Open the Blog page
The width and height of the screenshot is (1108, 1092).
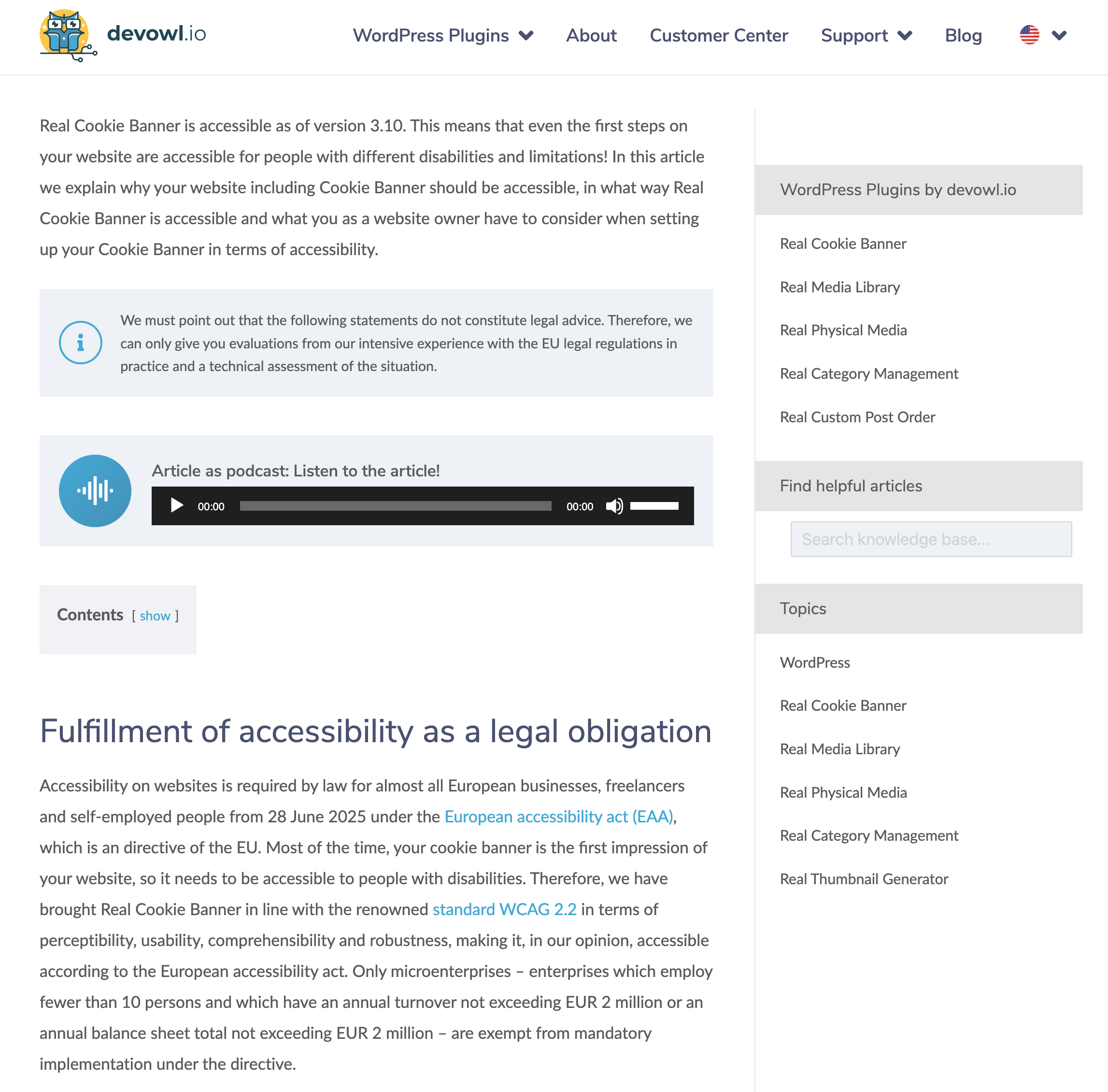click(963, 35)
